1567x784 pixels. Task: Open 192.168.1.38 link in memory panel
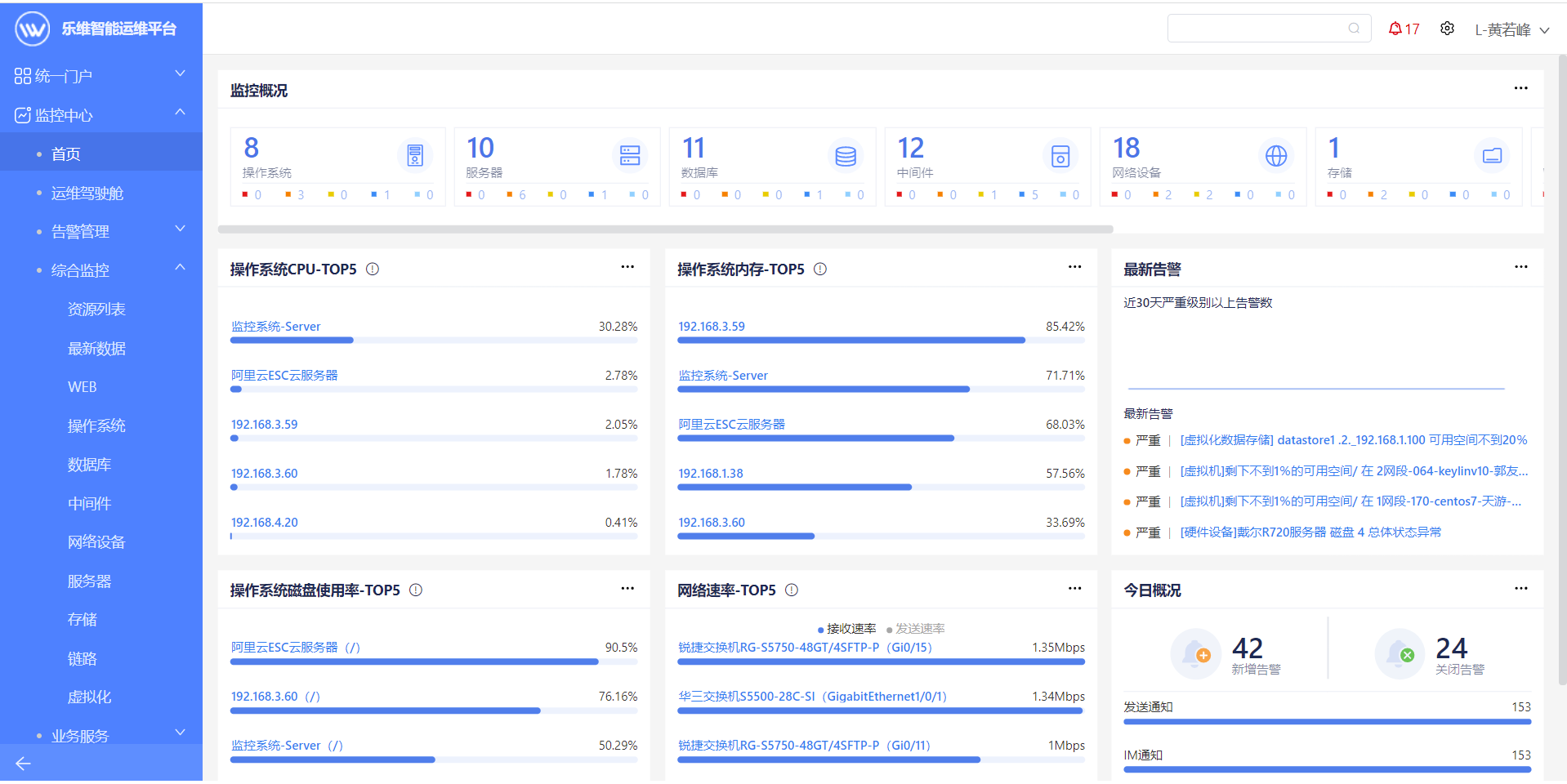click(x=711, y=474)
